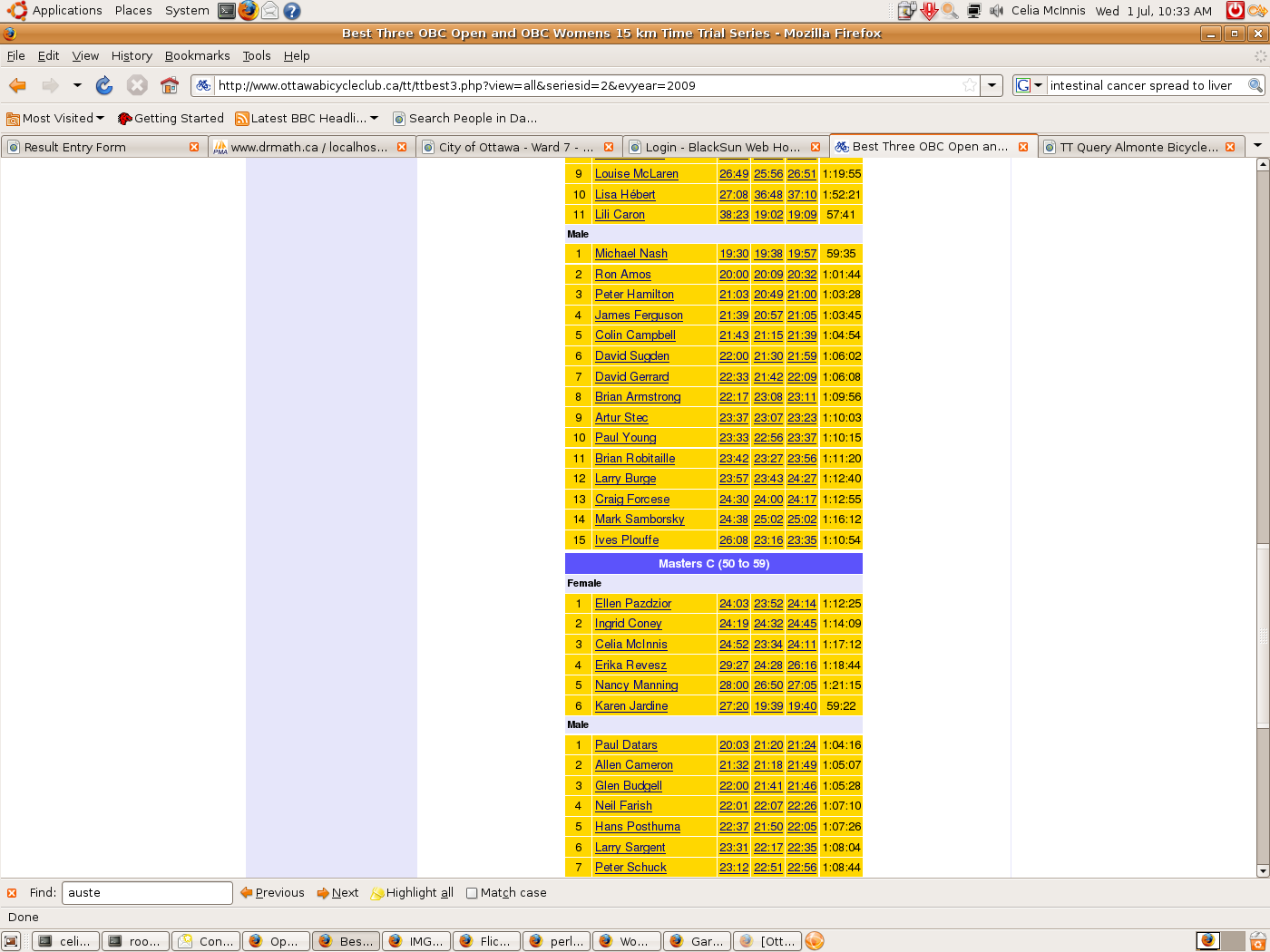Open the Bookmarks menu
Image resolution: width=1270 pixels, height=952 pixels.
(x=197, y=55)
